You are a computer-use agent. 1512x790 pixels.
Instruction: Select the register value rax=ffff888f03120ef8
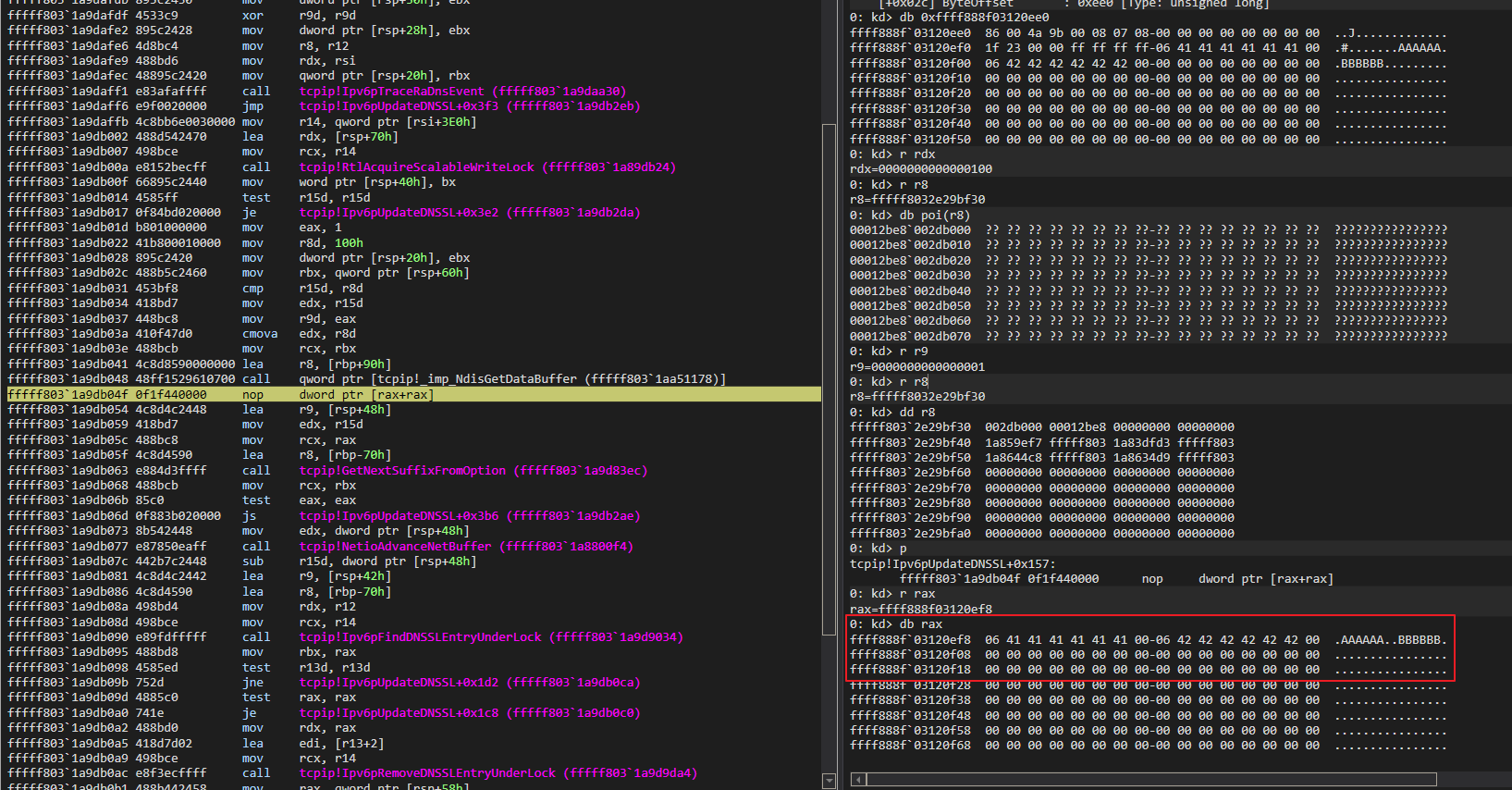coord(921,610)
